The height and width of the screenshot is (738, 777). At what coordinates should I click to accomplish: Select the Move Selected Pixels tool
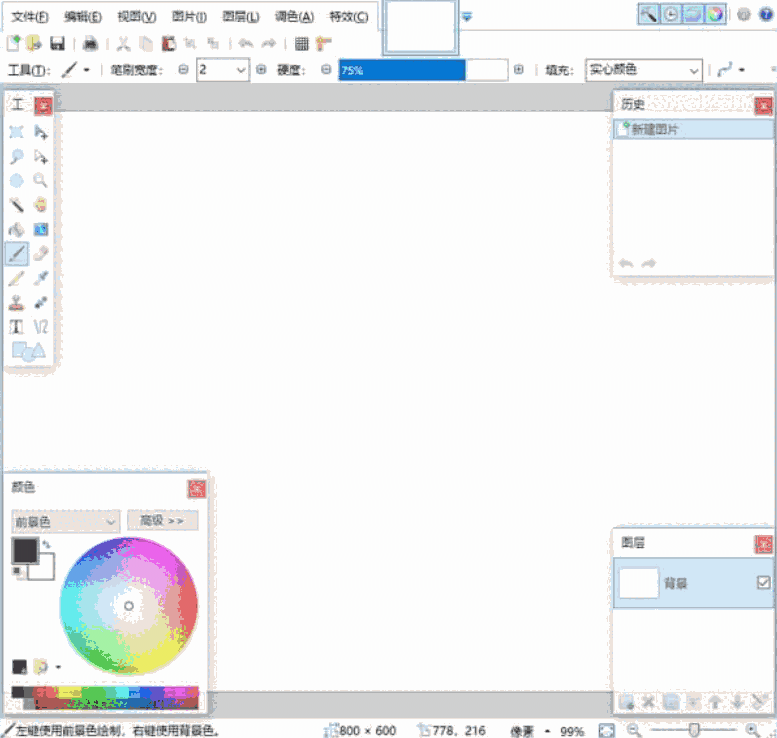tap(41, 132)
